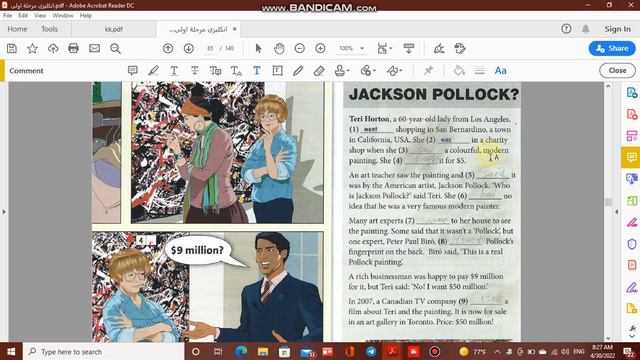Image resolution: width=640 pixels, height=360 pixels.
Task: Go to the next page with the down arrow
Action: pos(189,49)
